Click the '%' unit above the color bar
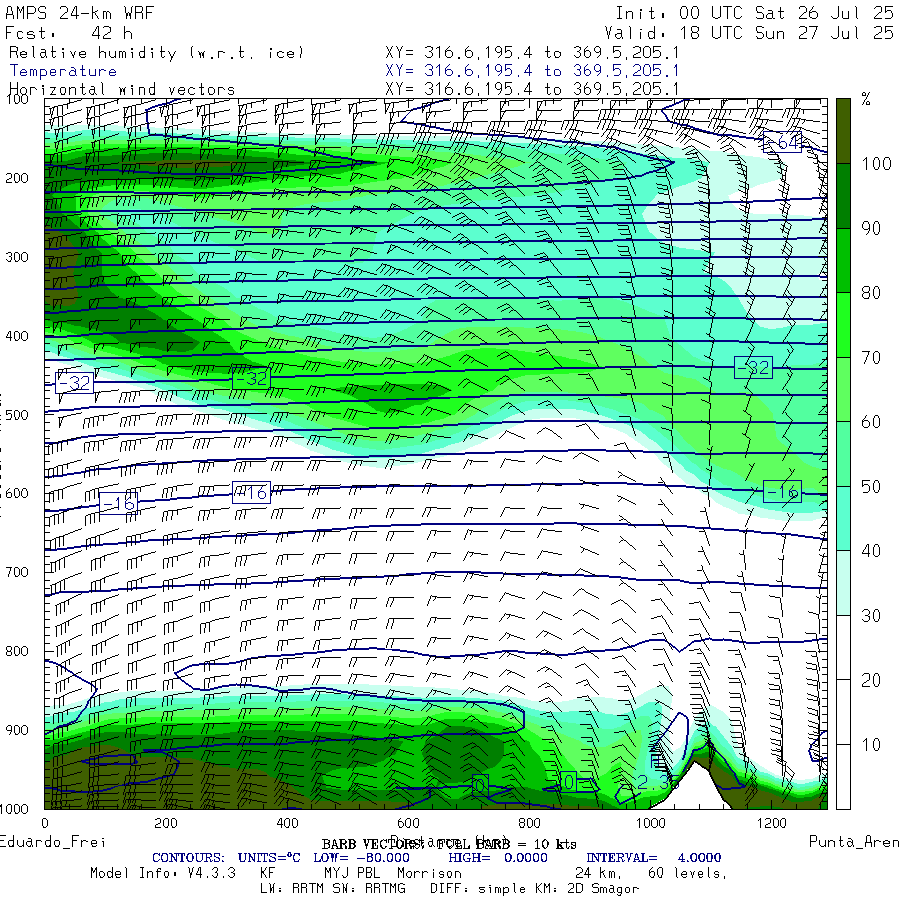The height and width of the screenshot is (900, 900). 866,99
